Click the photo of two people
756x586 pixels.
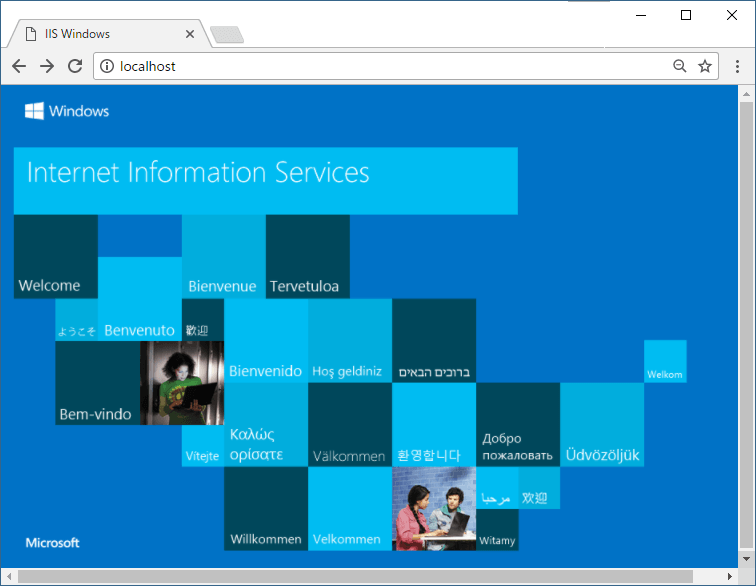(433, 509)
